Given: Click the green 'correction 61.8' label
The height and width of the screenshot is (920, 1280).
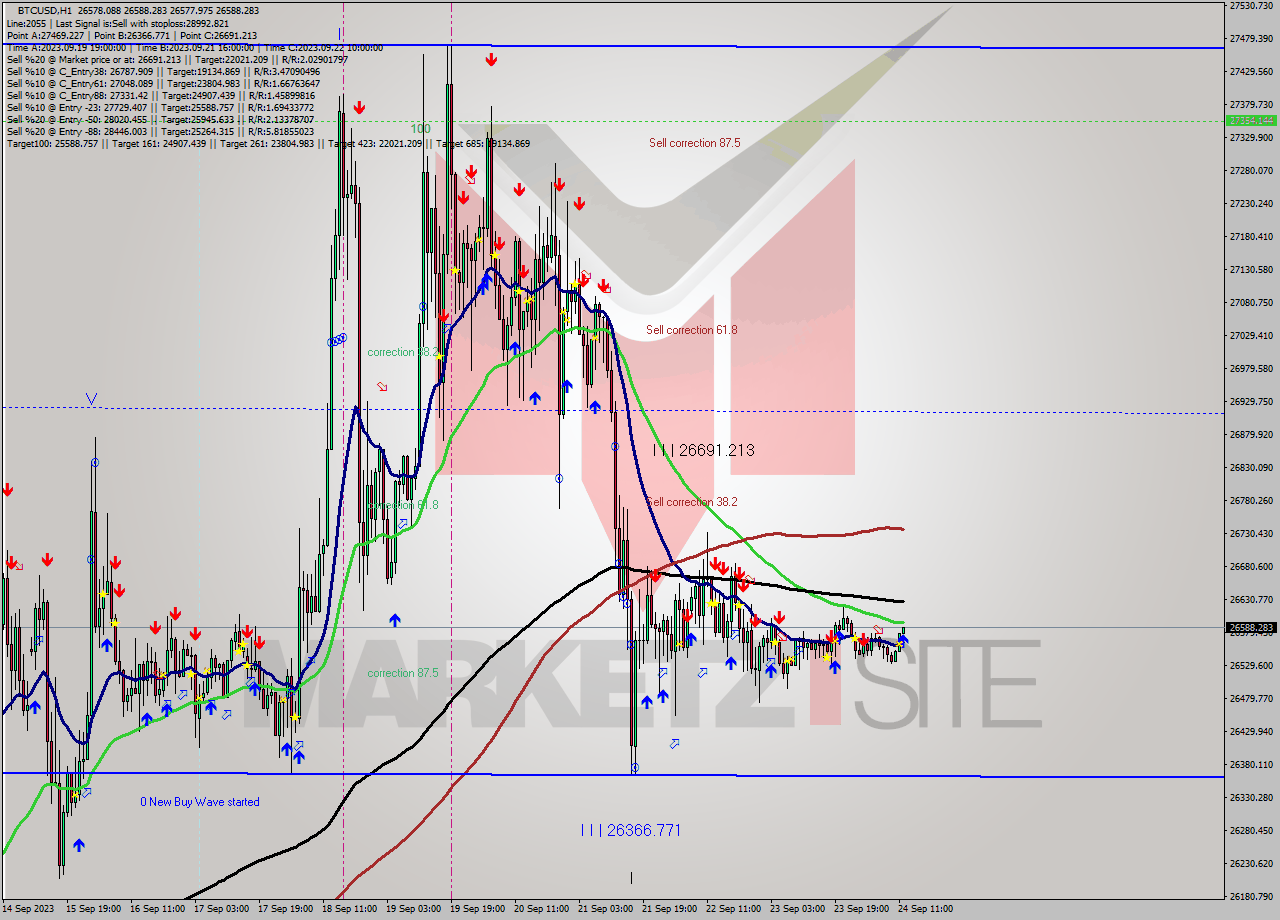Looking at the screenshot, I should click(403, 505).
